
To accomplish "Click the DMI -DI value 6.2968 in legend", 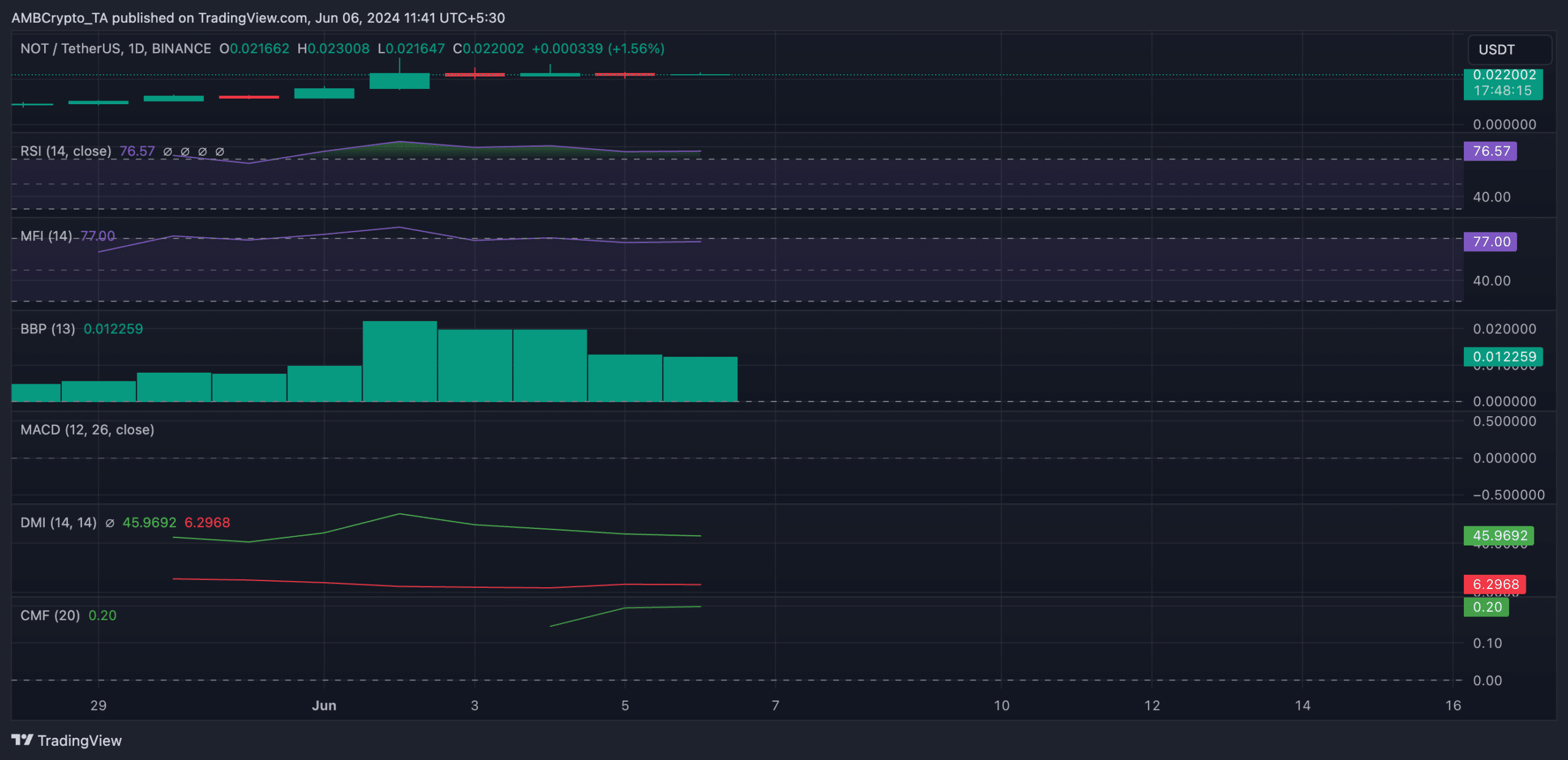I will point(207,523).
